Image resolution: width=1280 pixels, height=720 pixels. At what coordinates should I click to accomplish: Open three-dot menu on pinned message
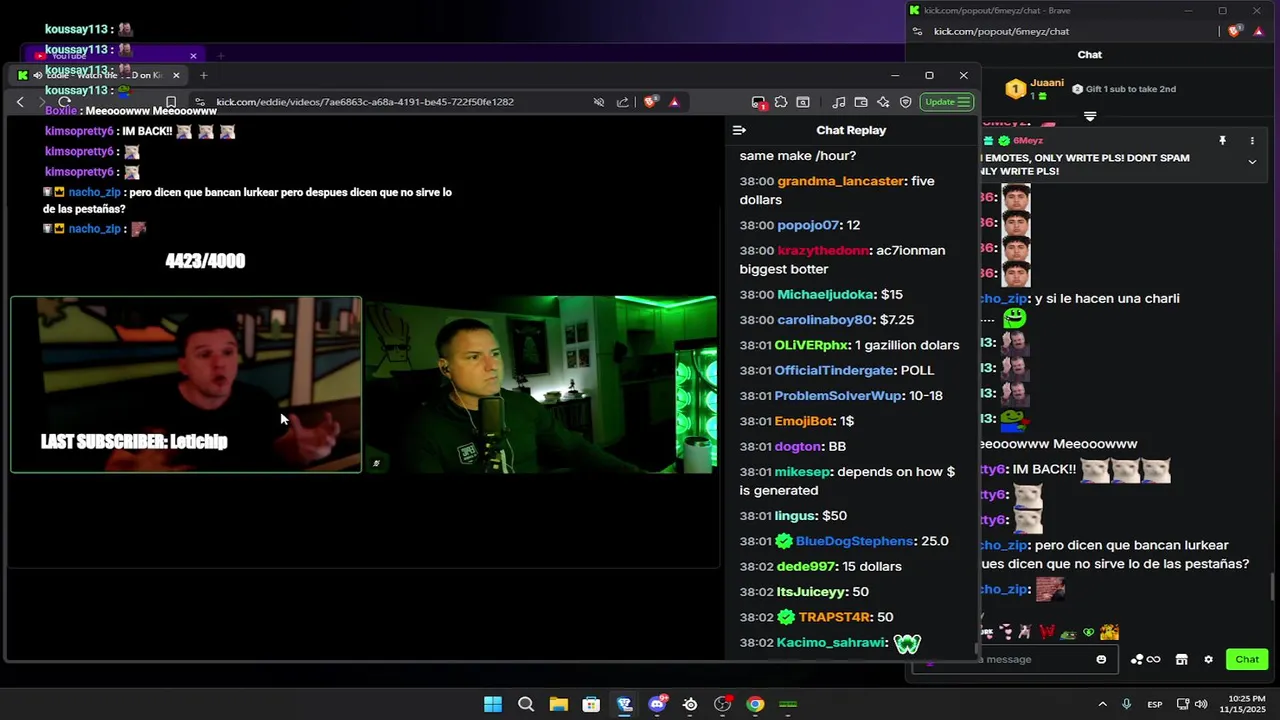click(x=1252, y=141)
